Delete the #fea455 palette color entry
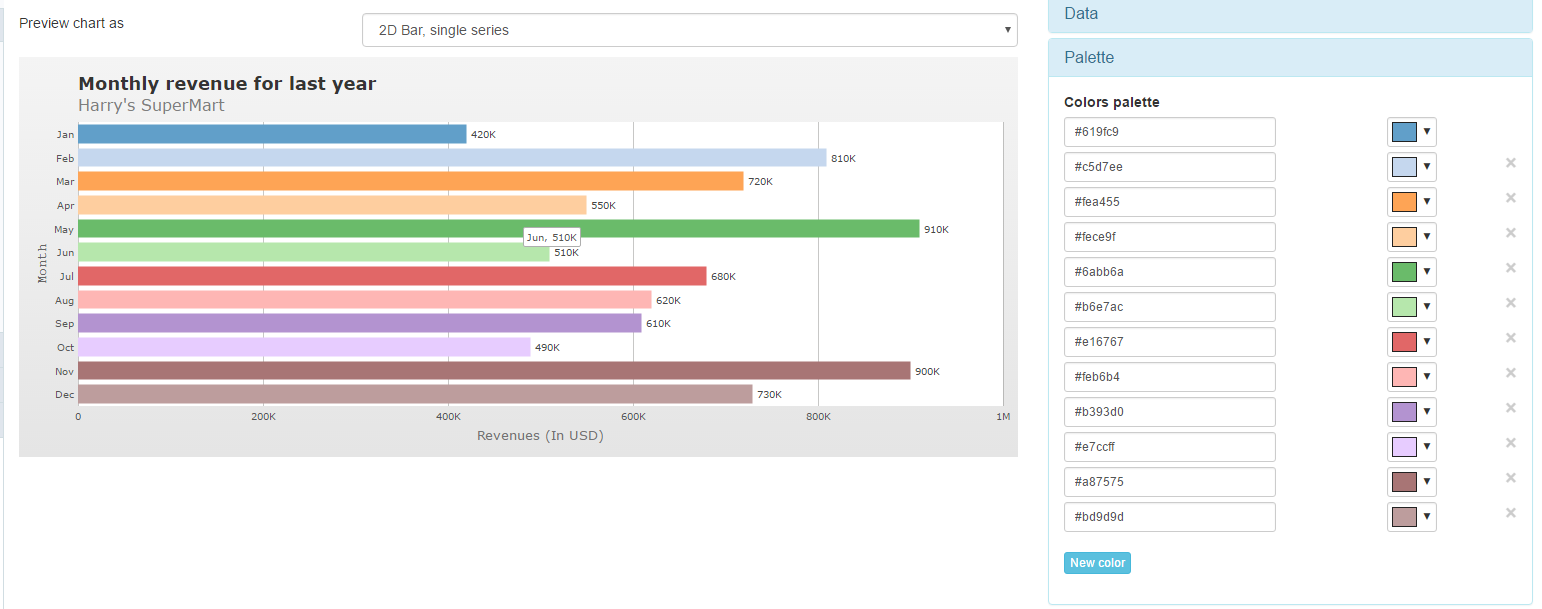 tap(1510, 198)
